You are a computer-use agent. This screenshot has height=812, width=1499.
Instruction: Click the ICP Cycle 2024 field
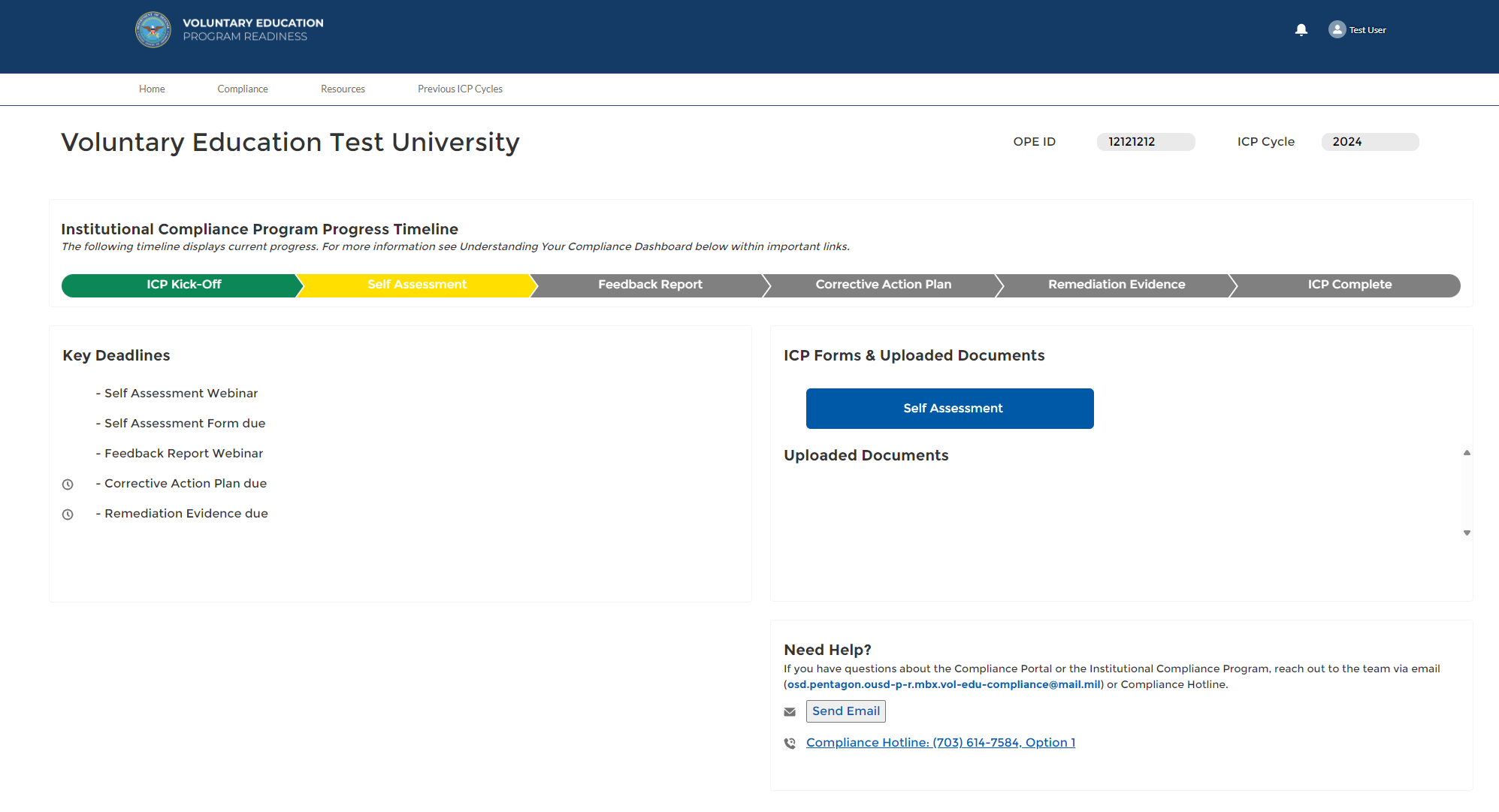point(1369,142)
